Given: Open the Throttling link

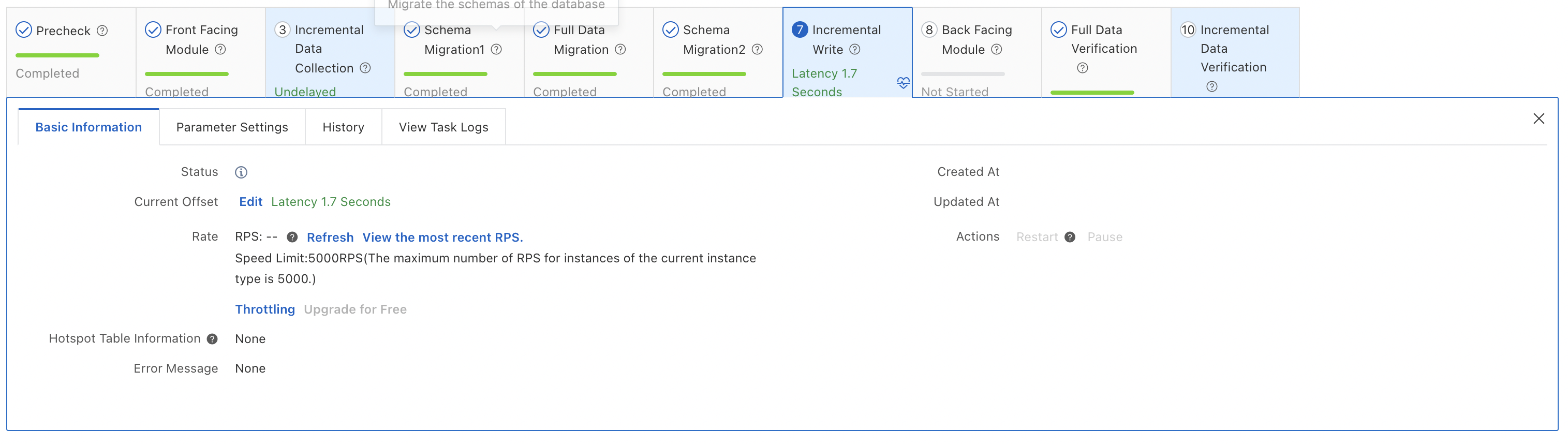Looking at the screenshot, I should coord(265,309).
